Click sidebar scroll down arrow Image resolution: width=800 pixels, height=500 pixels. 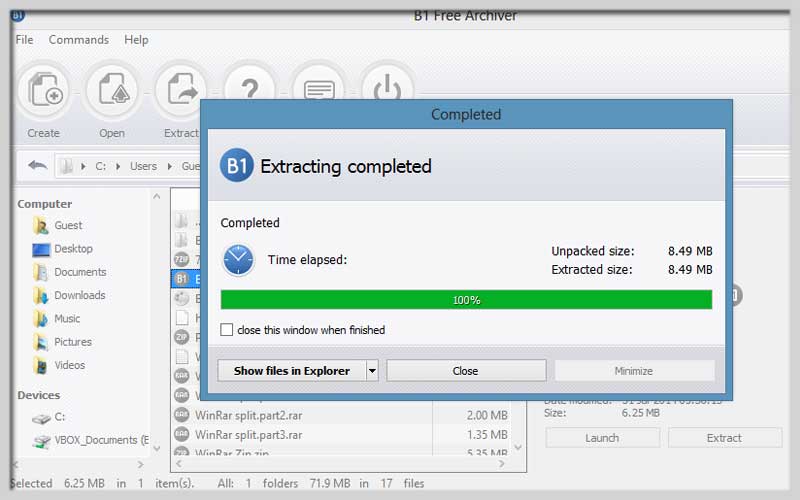click(157, 448)
